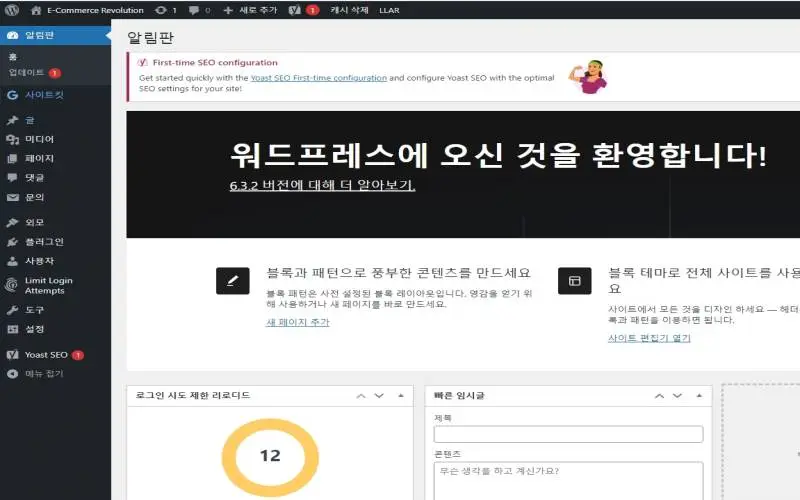Click 사이트 편집기 열기 link

(x=649, y=338)
